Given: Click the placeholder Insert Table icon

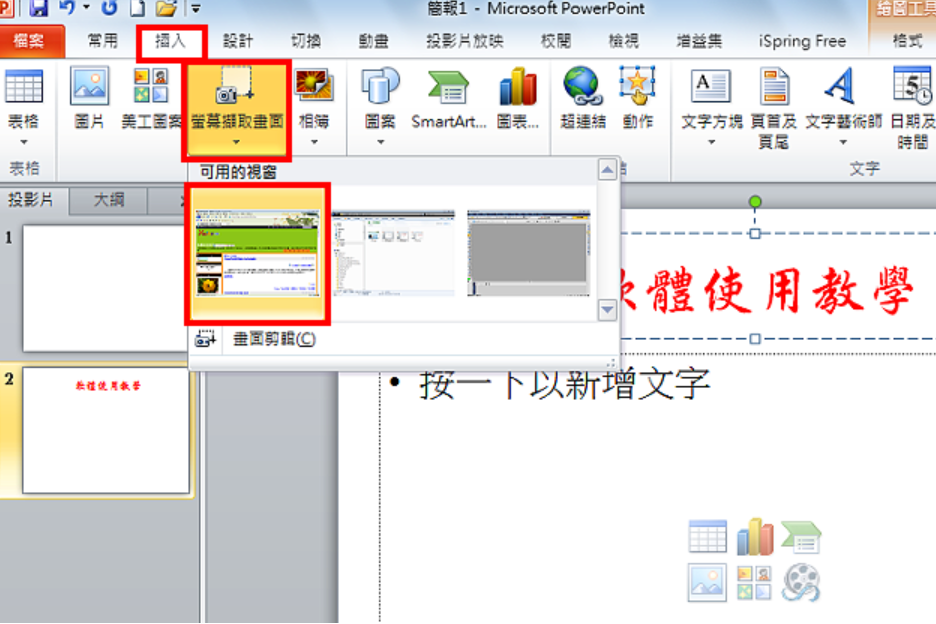Looking at the screenshot, I should click(x=707, y=536).
